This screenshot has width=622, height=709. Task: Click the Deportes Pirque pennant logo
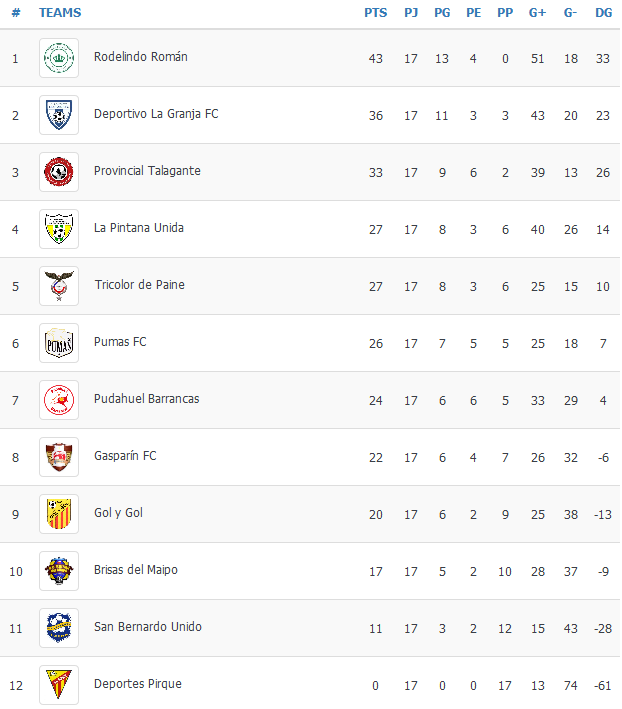tap(59, 685)
